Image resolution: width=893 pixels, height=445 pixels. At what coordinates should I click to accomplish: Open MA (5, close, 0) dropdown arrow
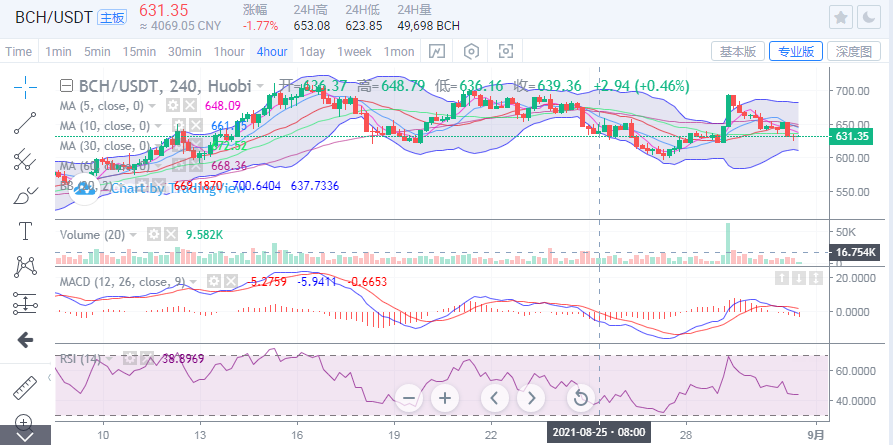click(153, 106)
